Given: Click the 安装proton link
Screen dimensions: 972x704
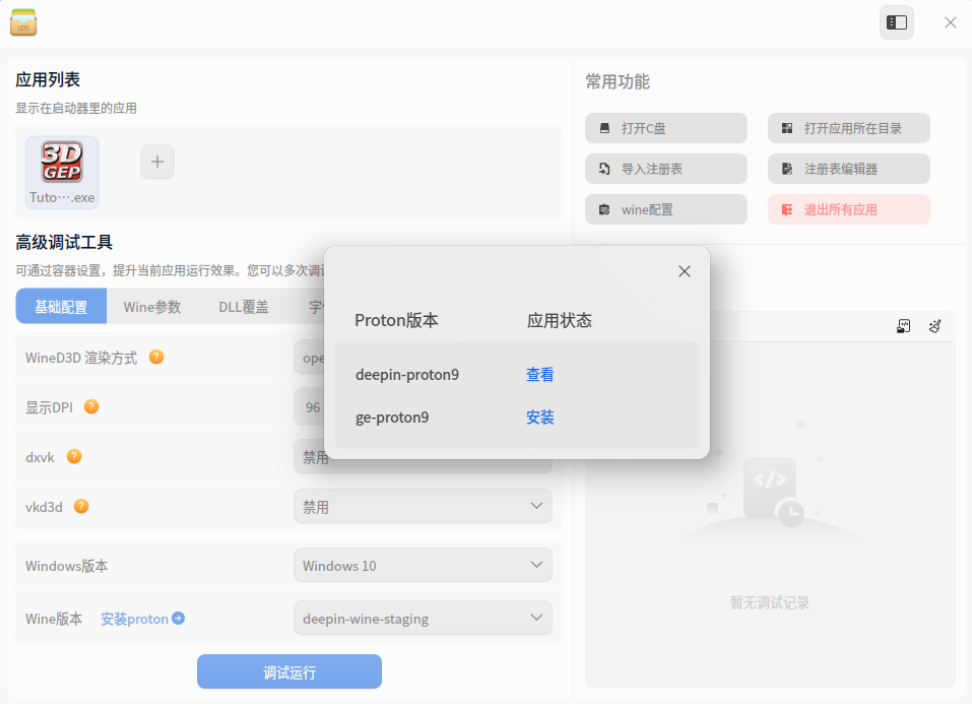Looking at the screenshot, I should (x=135, y=618).
